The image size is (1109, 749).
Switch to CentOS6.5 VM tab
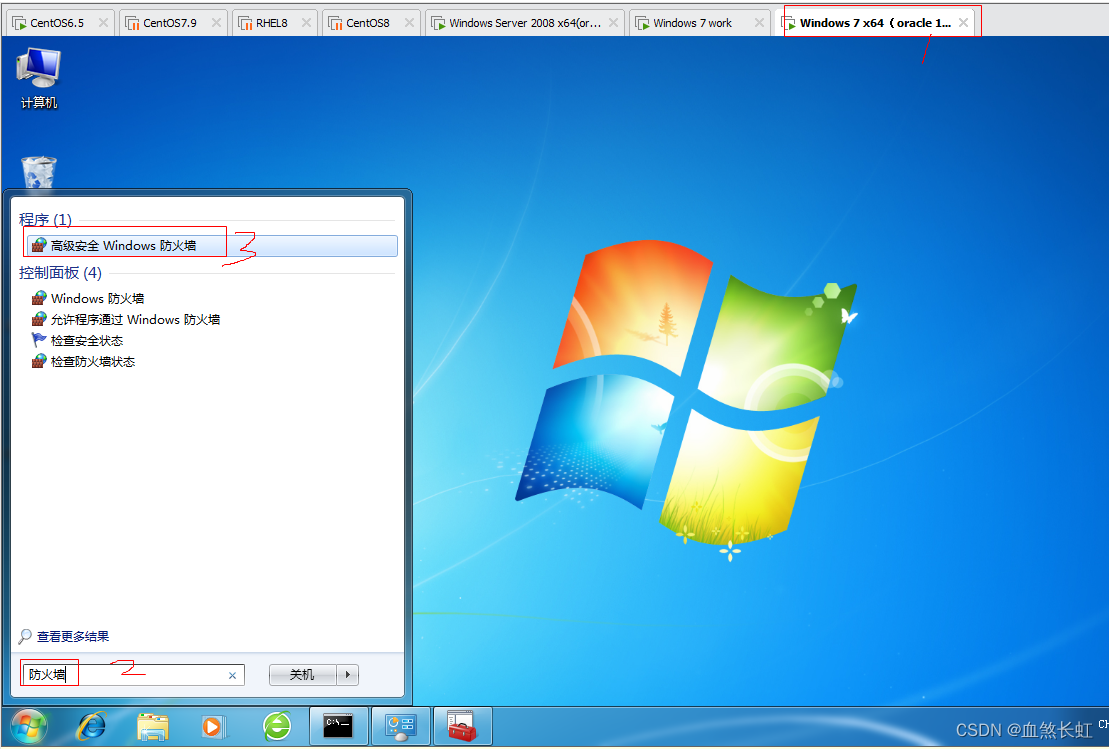(57, 23)
